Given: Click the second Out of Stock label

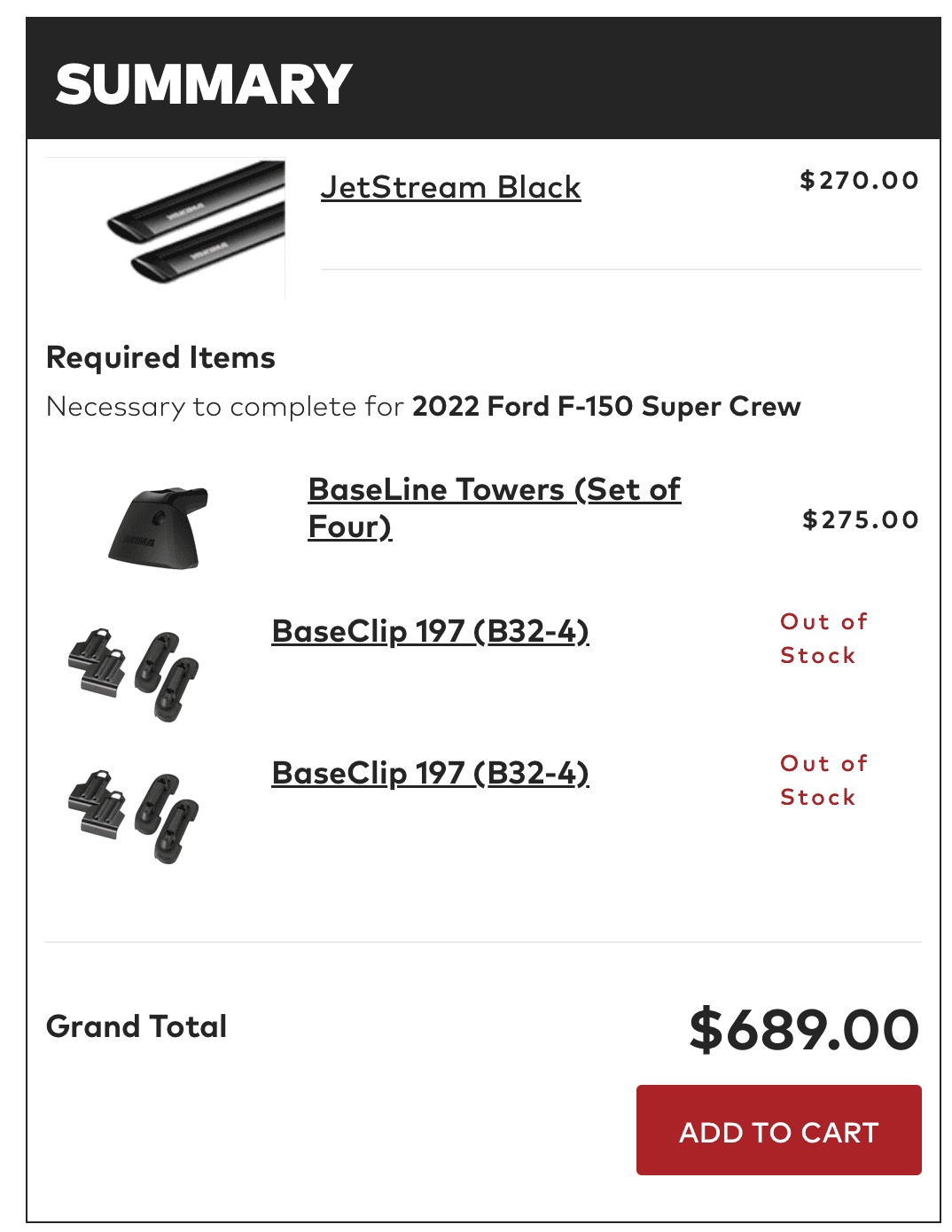Looking at the screenshot, I should [823, 780].
